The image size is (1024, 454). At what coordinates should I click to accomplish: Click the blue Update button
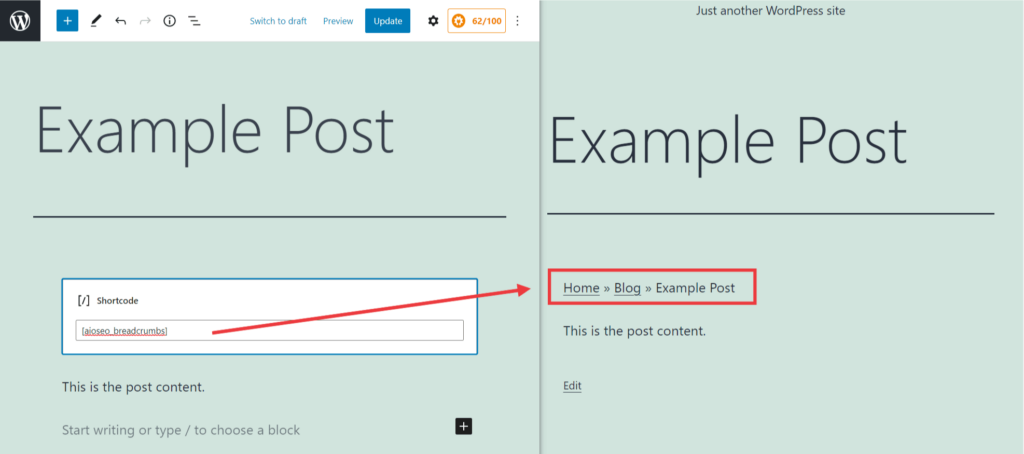click(387, 21)
